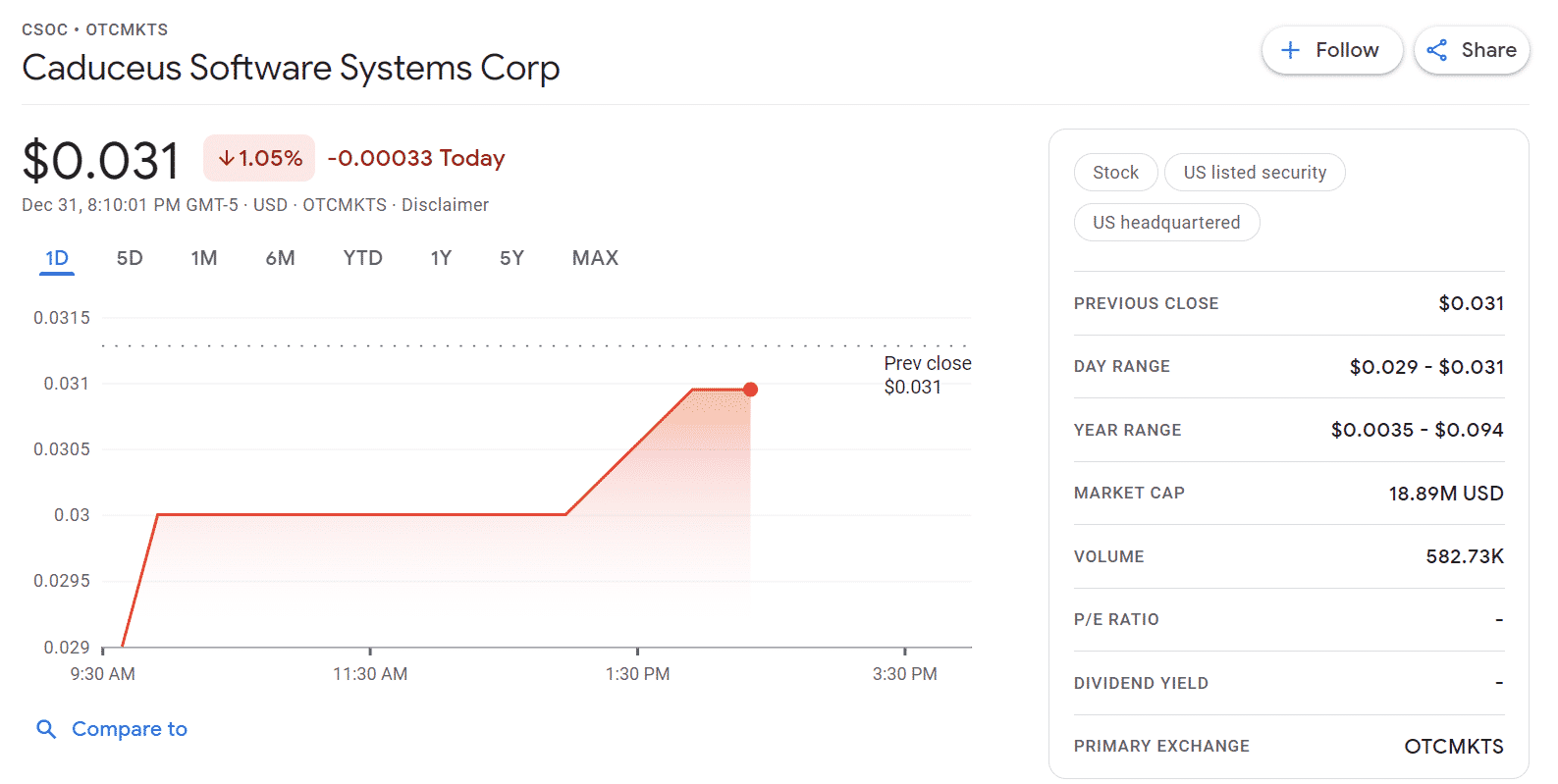Screen dimensions: 1558x784
Task: Show the 6M chart range
Action: pyautogui.click(x=280, y=258)
